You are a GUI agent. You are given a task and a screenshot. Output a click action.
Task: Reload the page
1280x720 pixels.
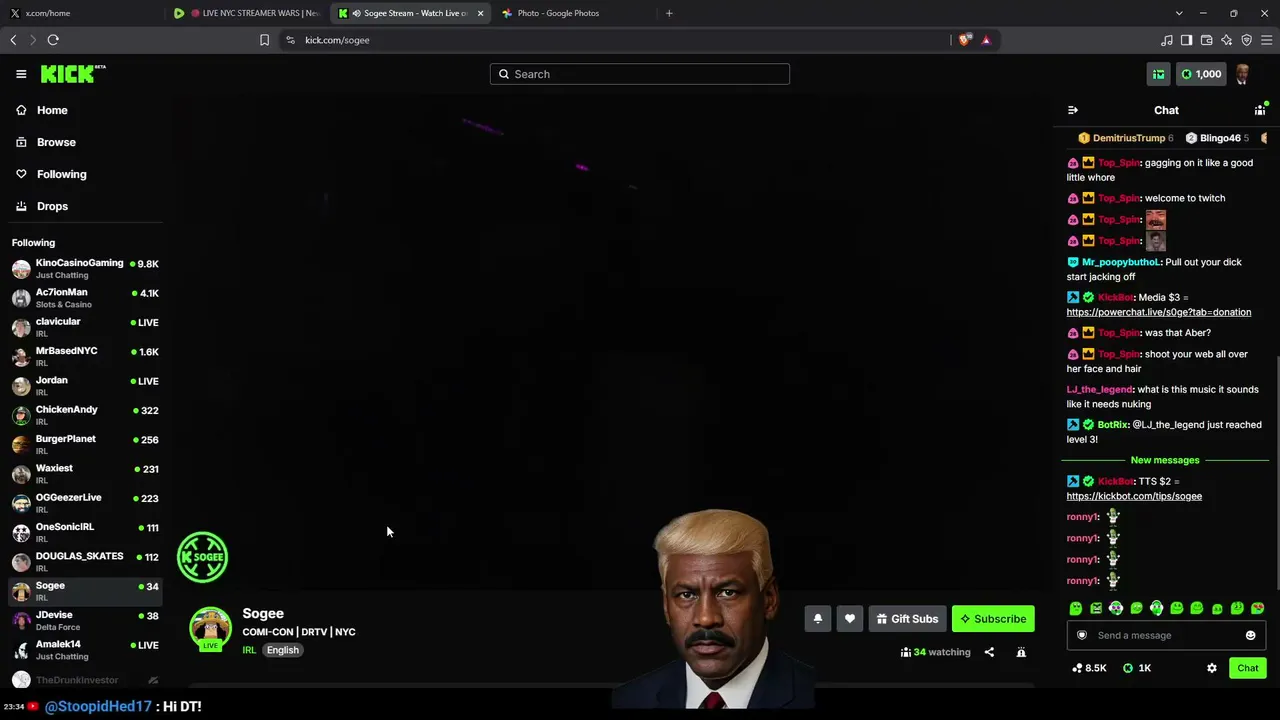(x=53, y=40)
